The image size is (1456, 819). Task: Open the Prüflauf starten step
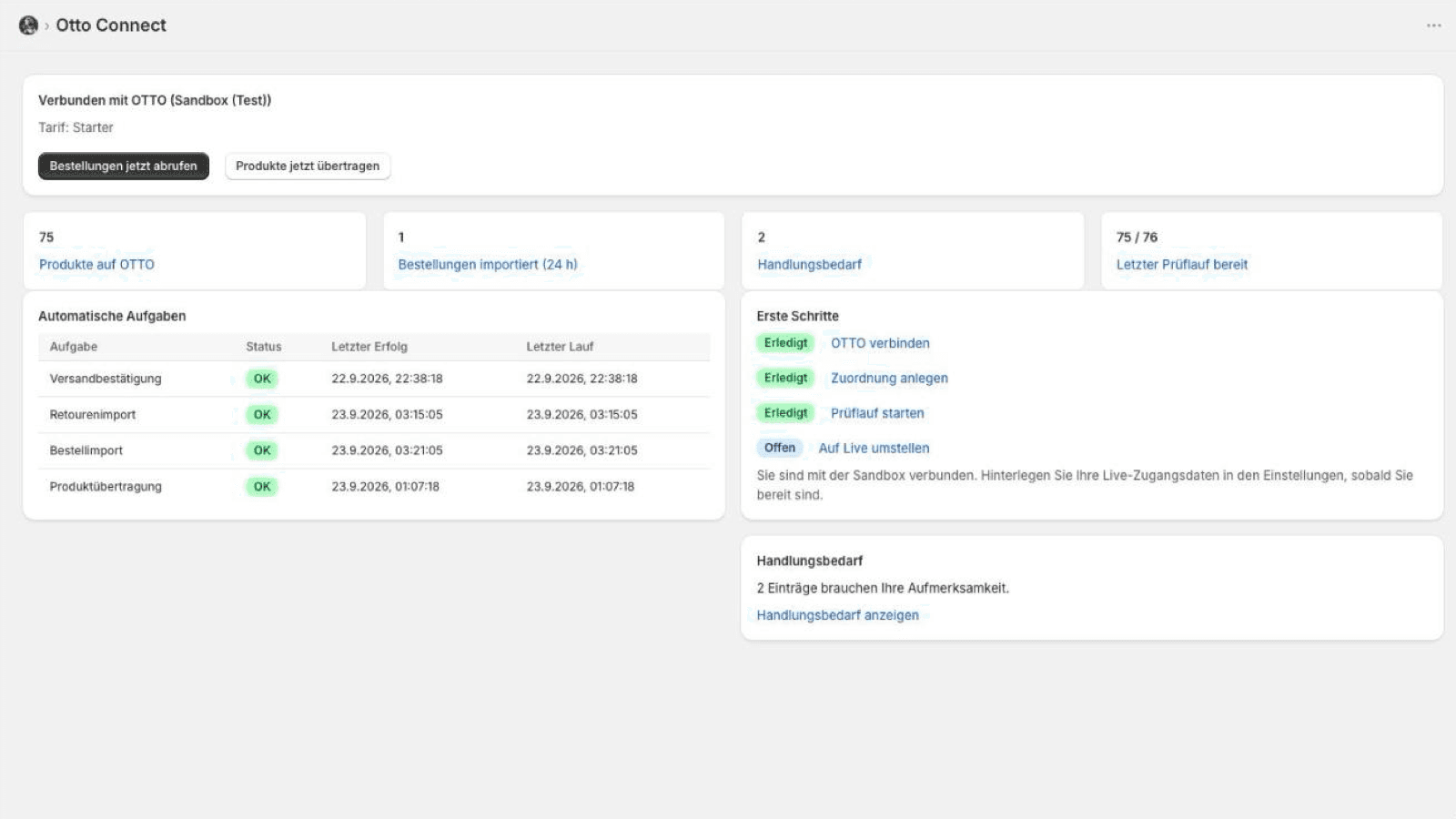[877, 413]
